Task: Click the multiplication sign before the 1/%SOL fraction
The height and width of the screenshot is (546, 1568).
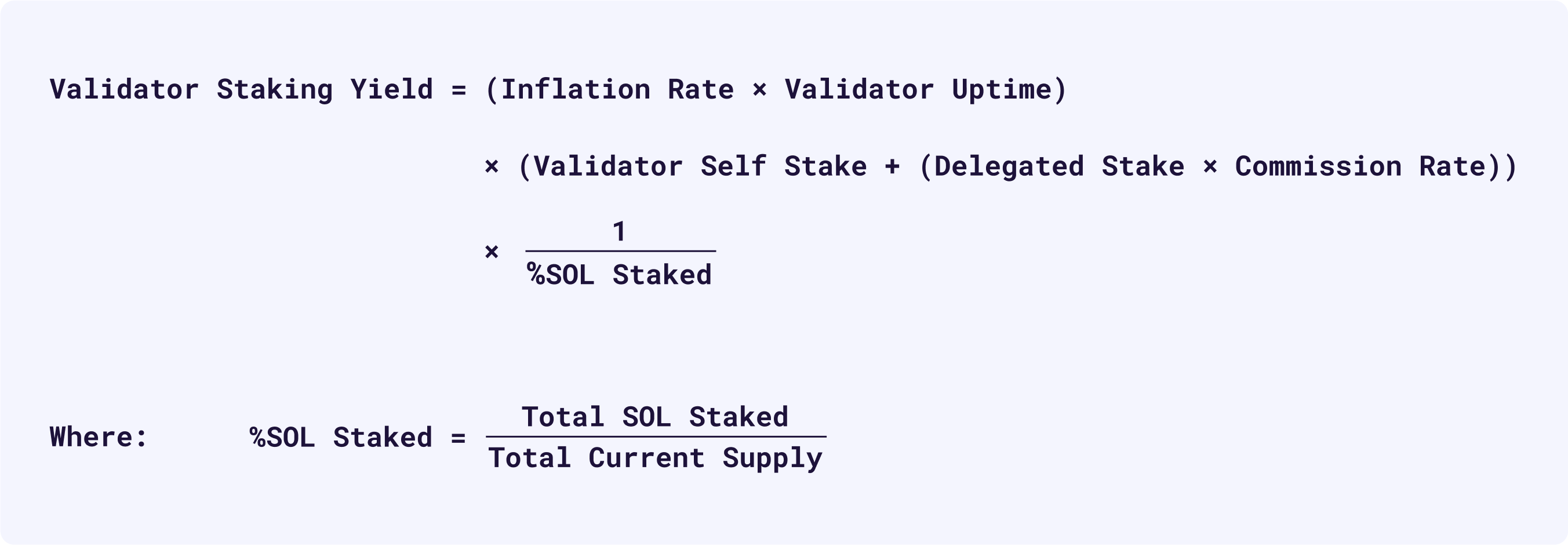Action: (492, 252)
